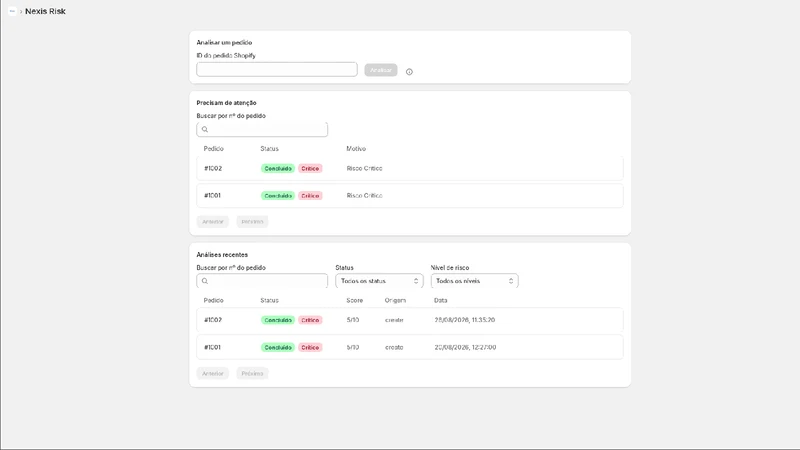Click the Crítico badge of #1002 in Análises recentes
Screen dimensions: 800x450
coord(310,320)
